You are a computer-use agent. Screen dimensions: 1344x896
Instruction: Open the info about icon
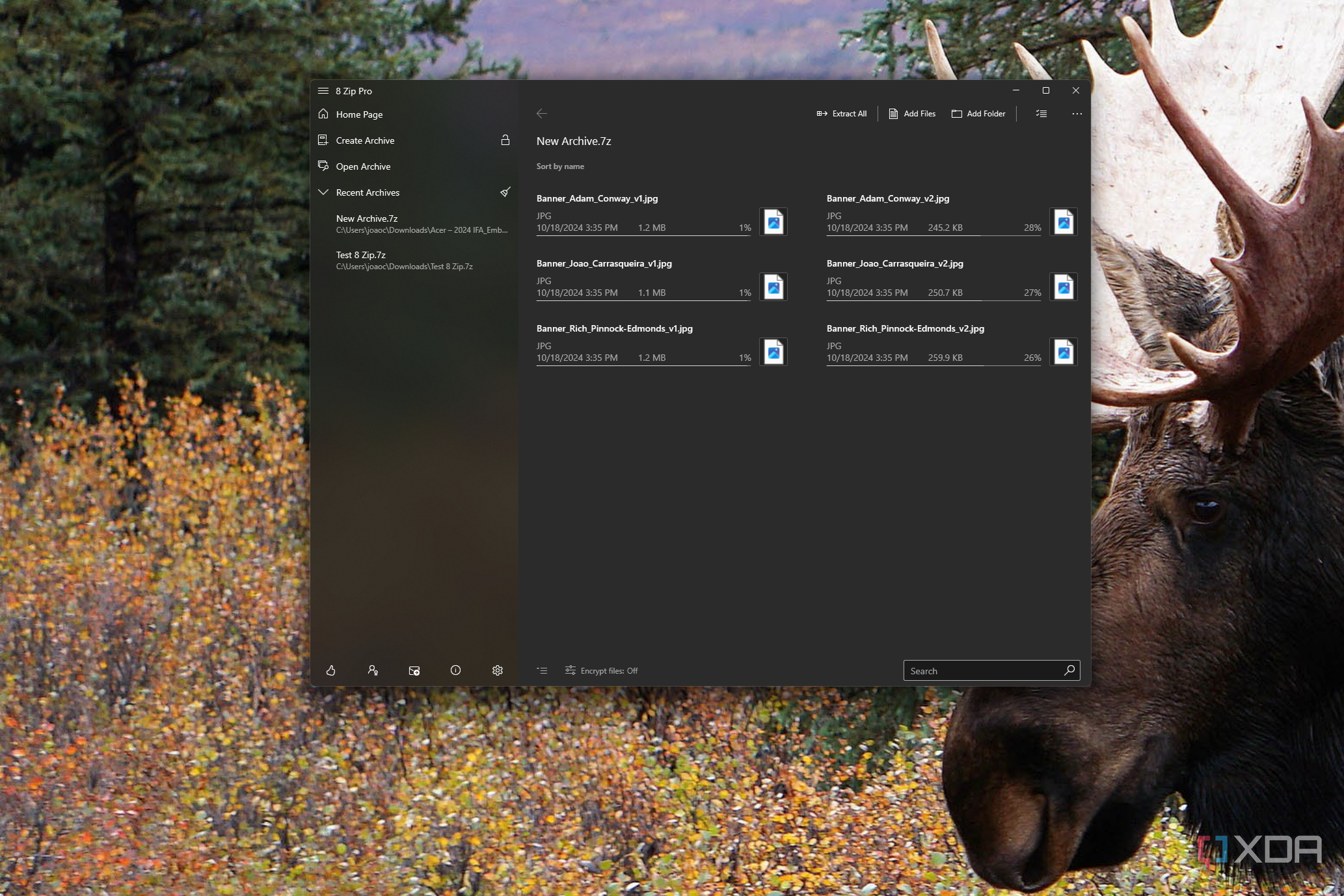click(x=455, y=670)
